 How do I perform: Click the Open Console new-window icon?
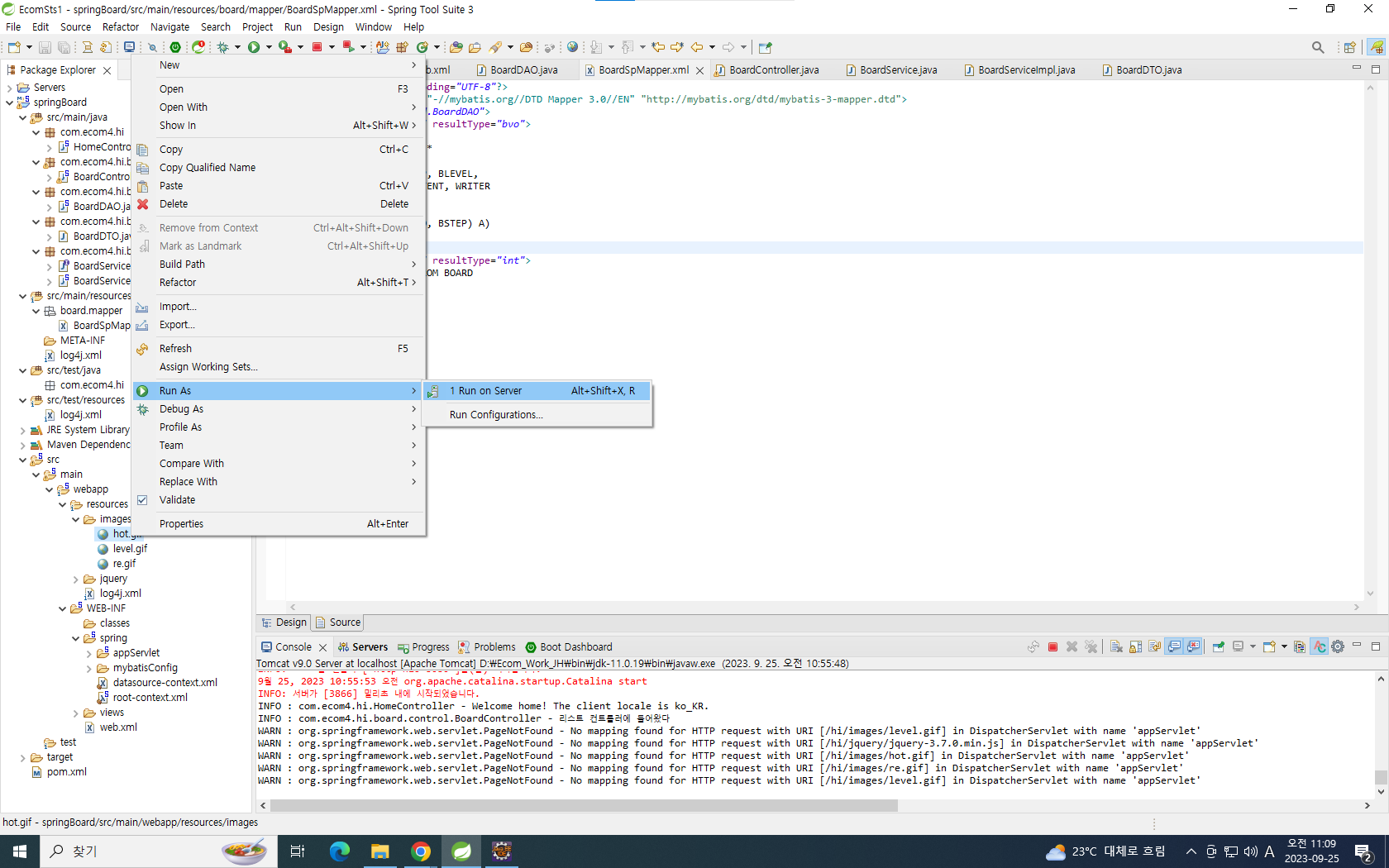[1269, 647]
